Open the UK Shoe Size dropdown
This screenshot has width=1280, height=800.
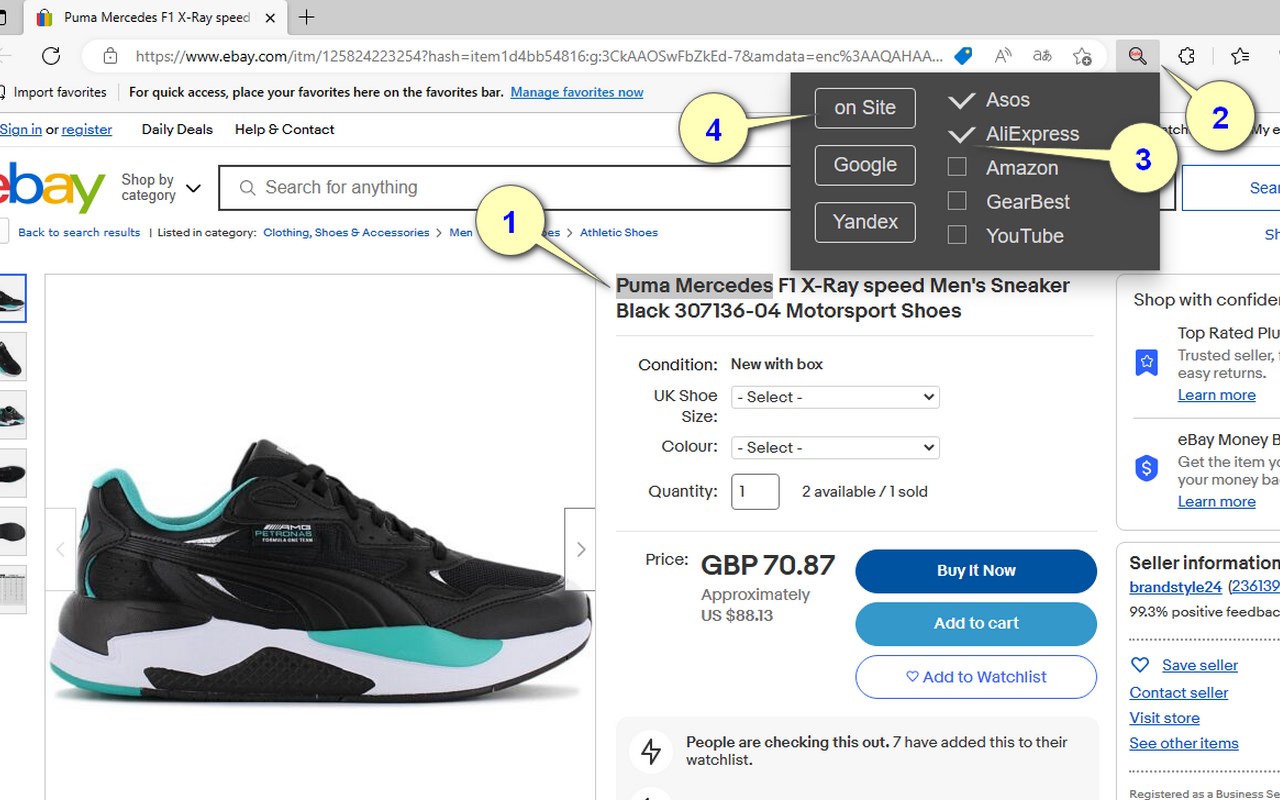pos(835,397)
